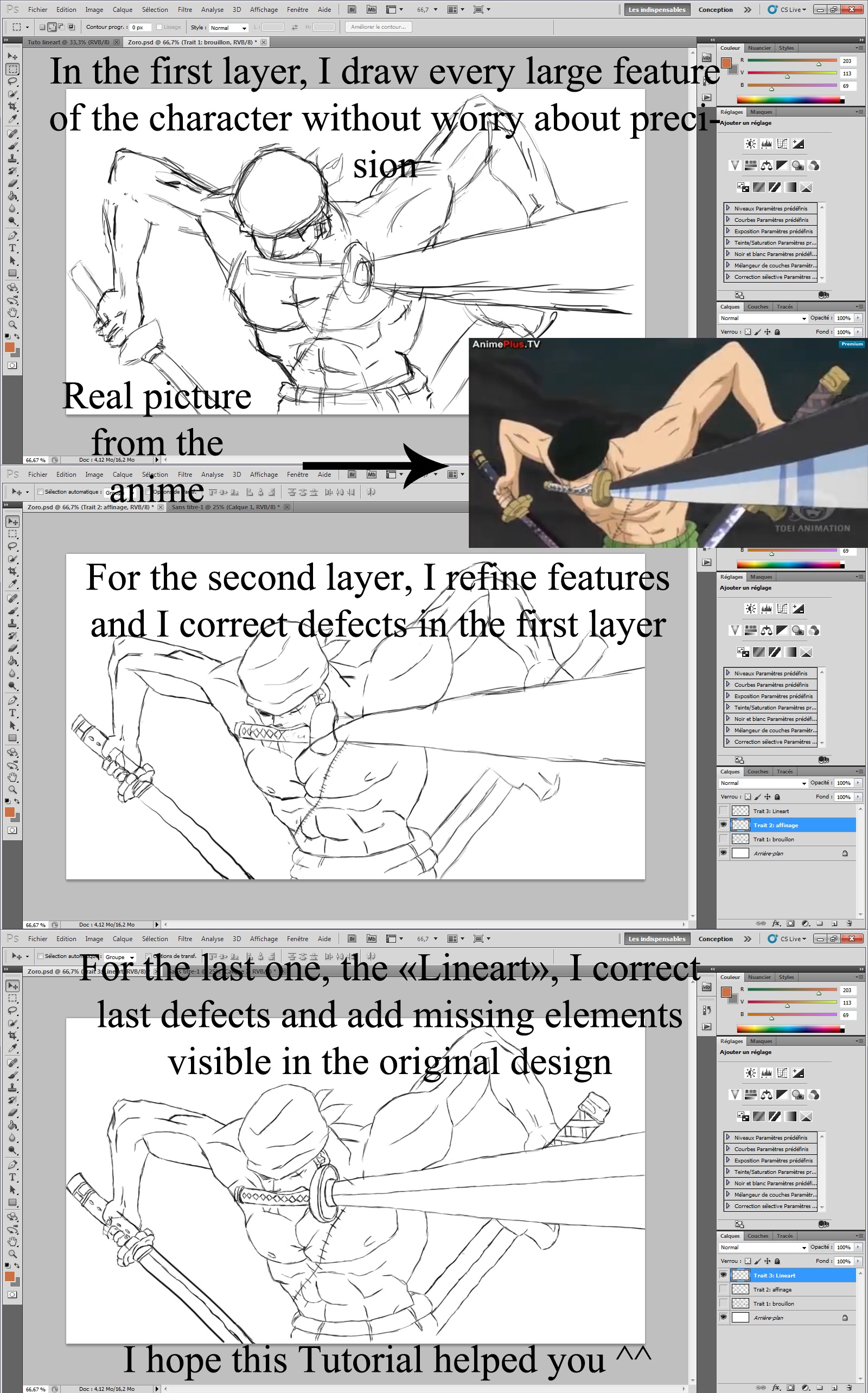Show the Trait 1: brouillon layer, middle screenshot

(x=723, y=839)
